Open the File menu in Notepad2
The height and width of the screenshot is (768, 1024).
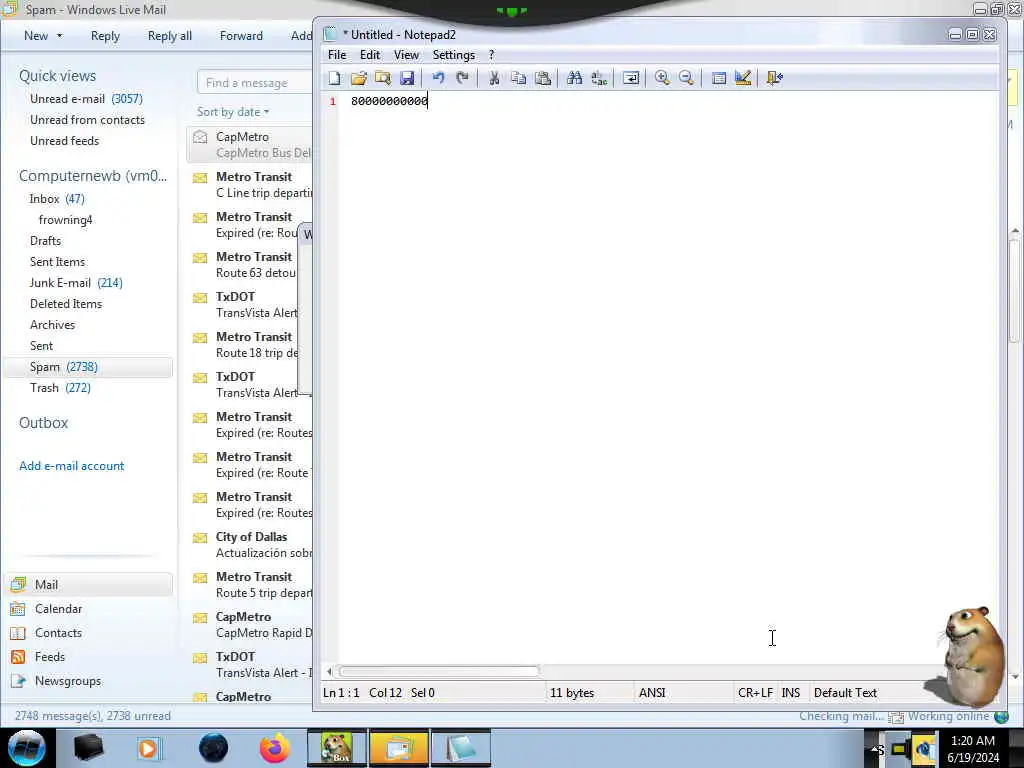pos(337,55)
